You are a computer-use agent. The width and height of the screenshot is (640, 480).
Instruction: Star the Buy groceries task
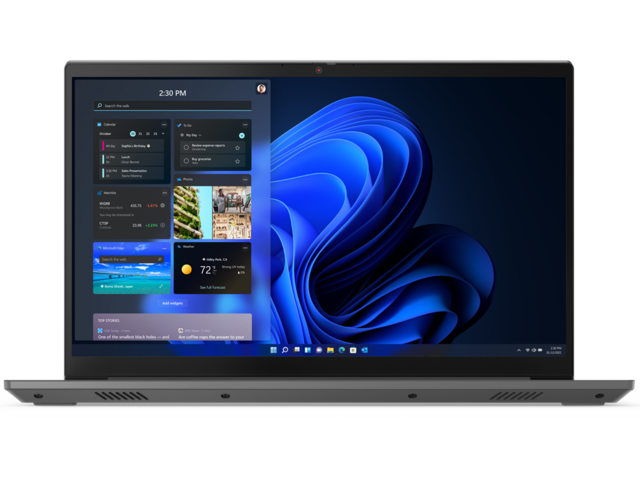click(x=239, y=160)
